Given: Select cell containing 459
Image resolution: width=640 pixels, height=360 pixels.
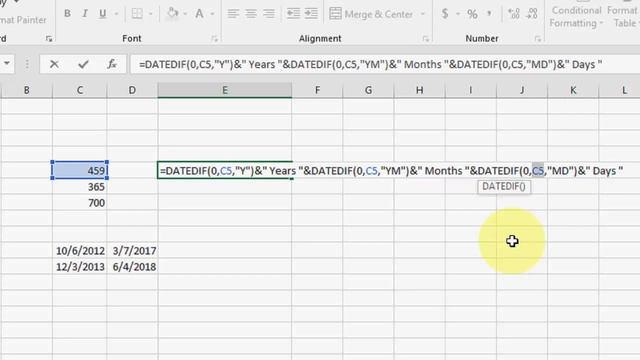Looking at the screenshot, I should [x=80, y=170].
